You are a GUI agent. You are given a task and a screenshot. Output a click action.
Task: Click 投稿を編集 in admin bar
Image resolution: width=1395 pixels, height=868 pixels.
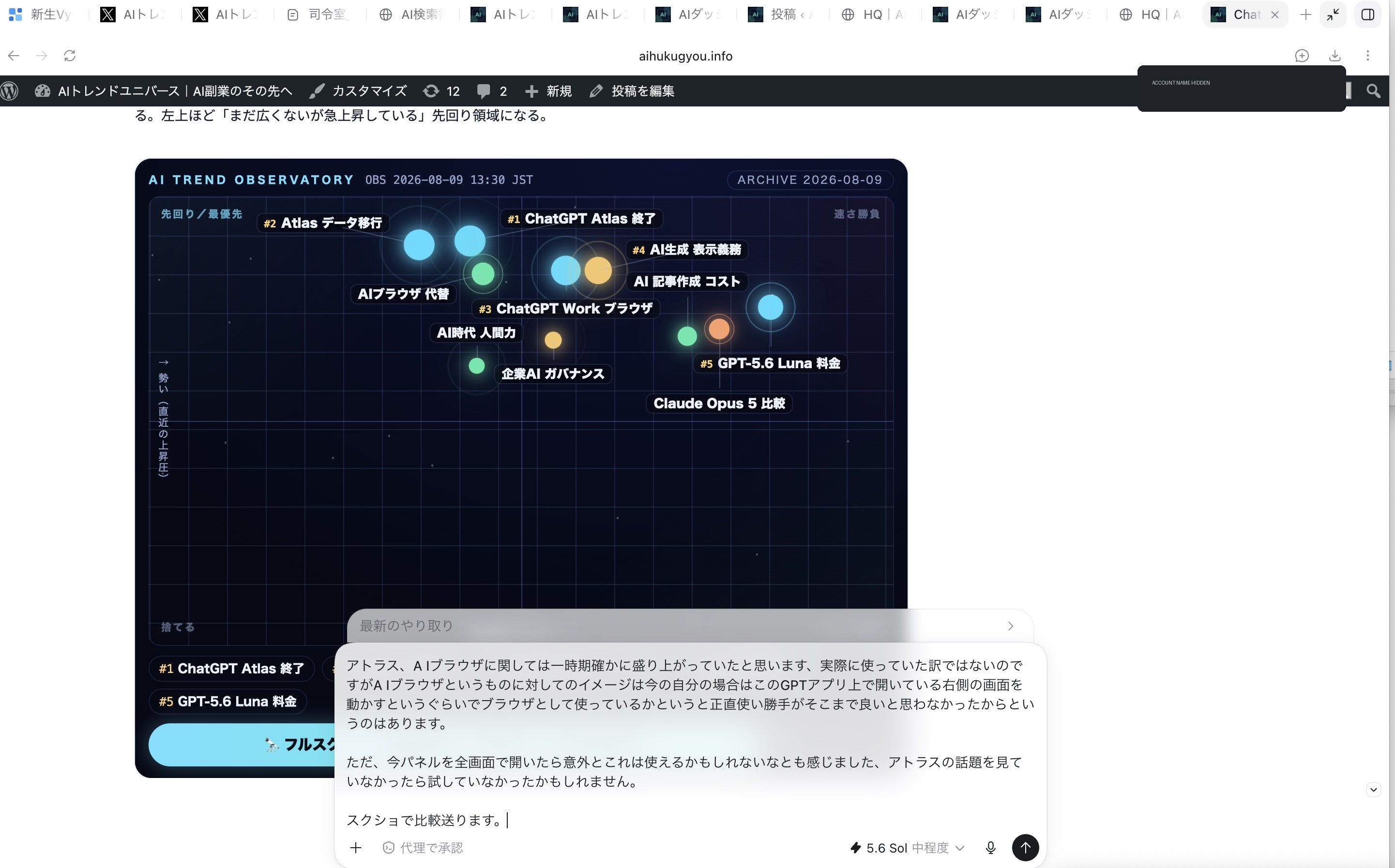tap(632, 90)
